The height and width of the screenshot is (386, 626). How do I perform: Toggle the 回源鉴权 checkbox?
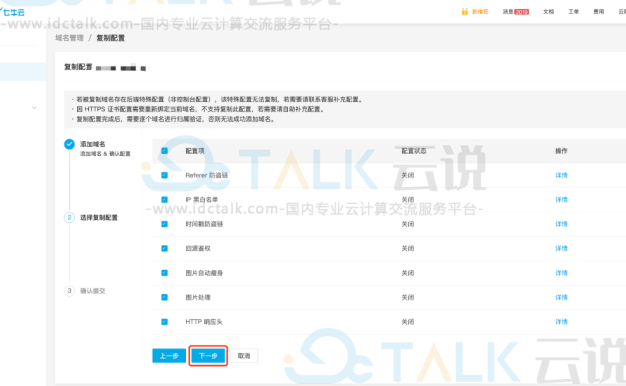tap(164, 248)
